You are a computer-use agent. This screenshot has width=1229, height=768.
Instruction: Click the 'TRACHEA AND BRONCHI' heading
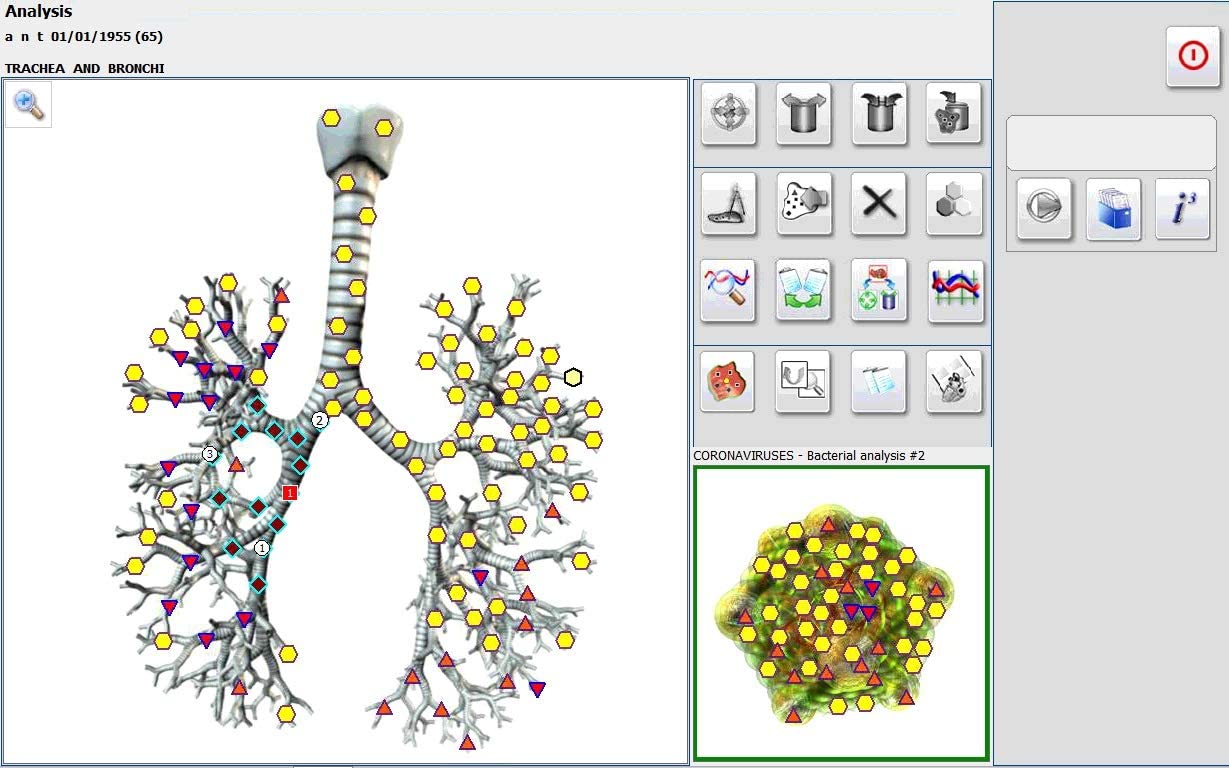pos(85,69)
